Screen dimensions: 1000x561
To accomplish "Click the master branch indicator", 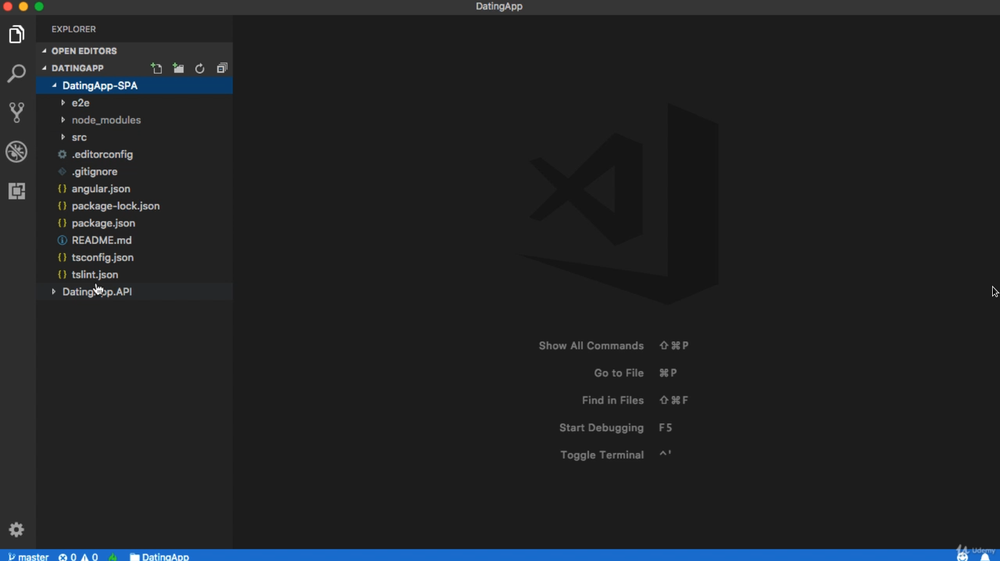I will (28, 557).
